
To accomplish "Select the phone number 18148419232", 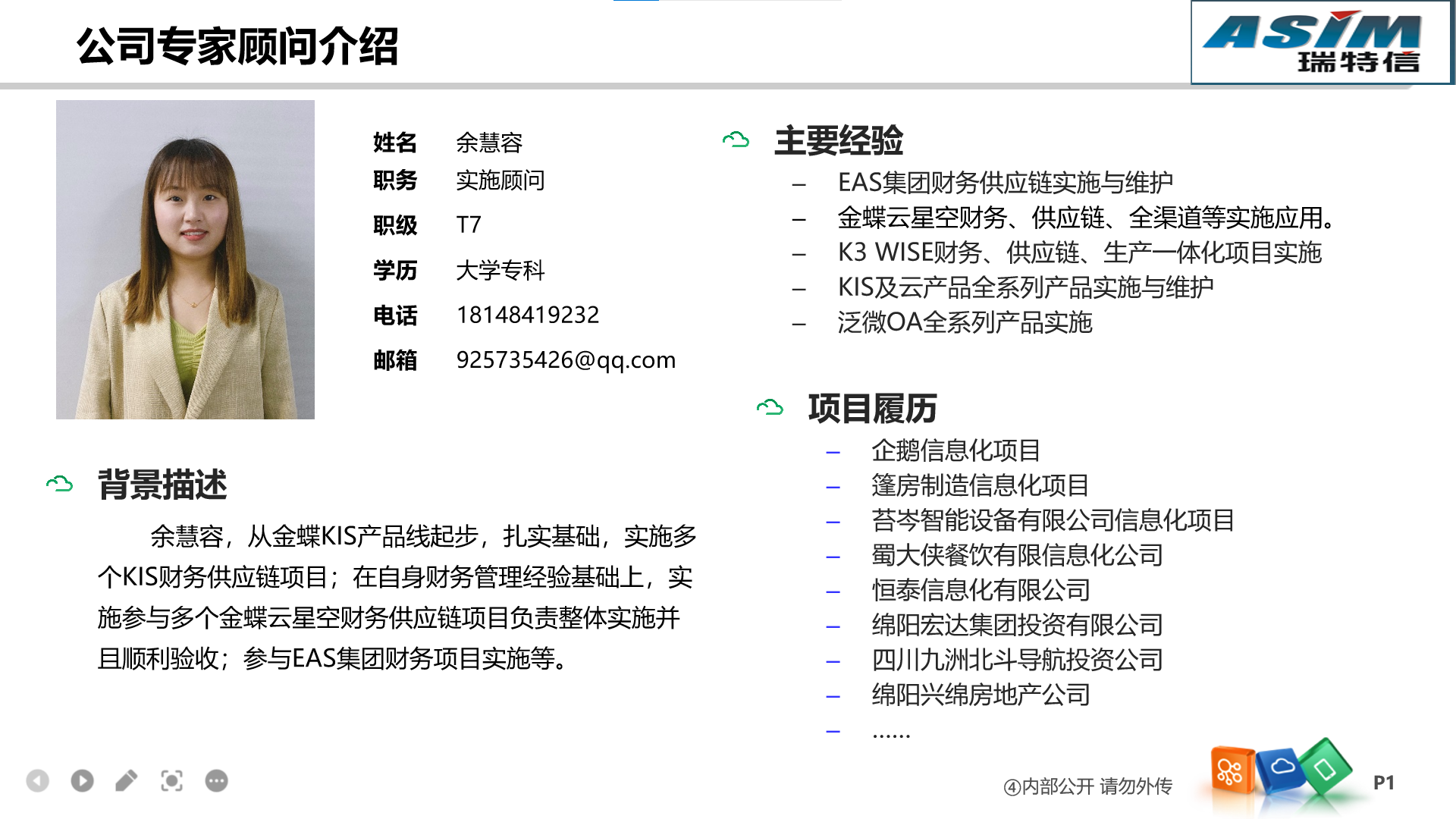I will [528, 315].
